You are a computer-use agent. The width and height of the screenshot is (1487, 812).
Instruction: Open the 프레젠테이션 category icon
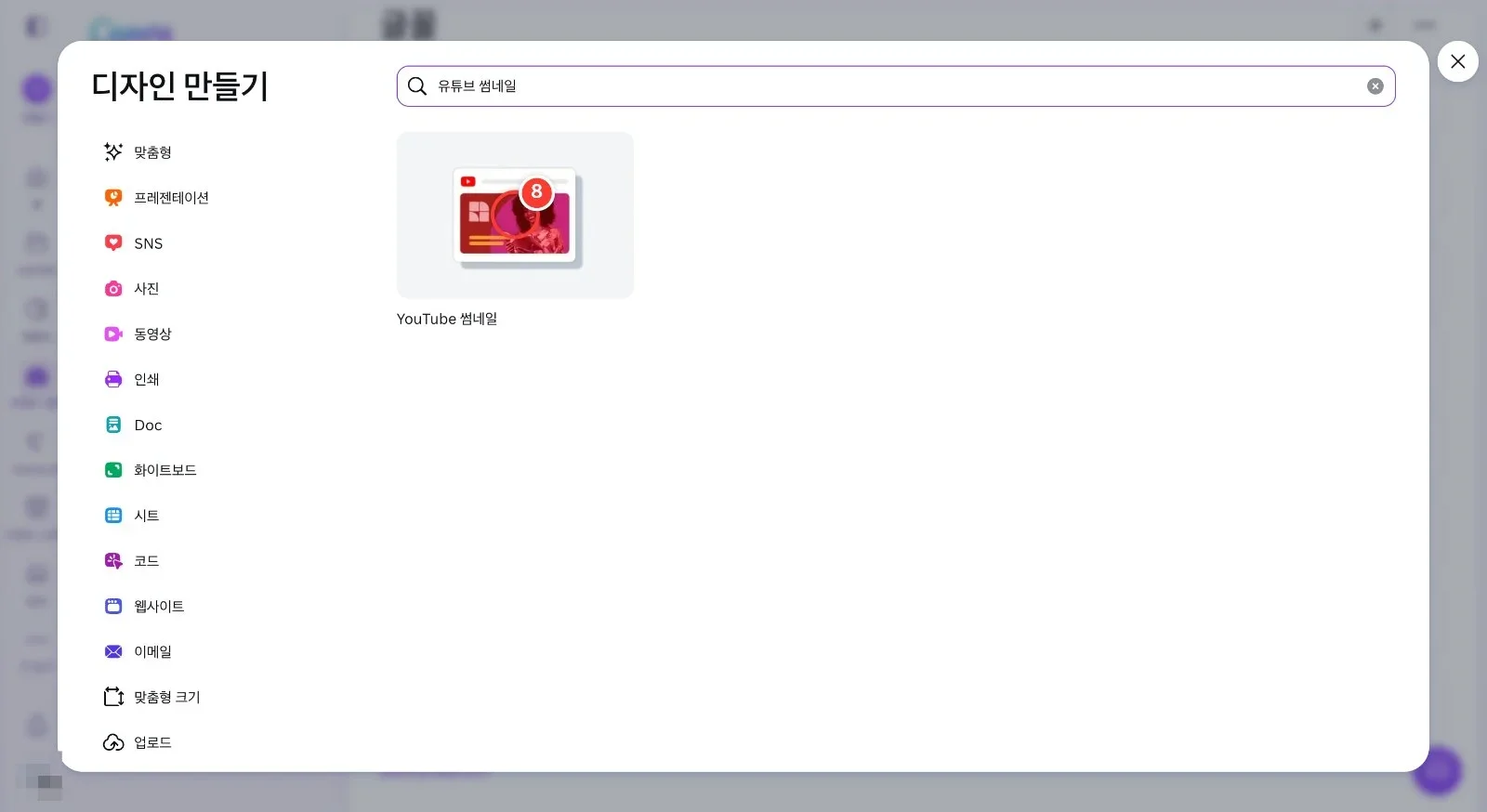pyautogui.click(x=113, y=197)
